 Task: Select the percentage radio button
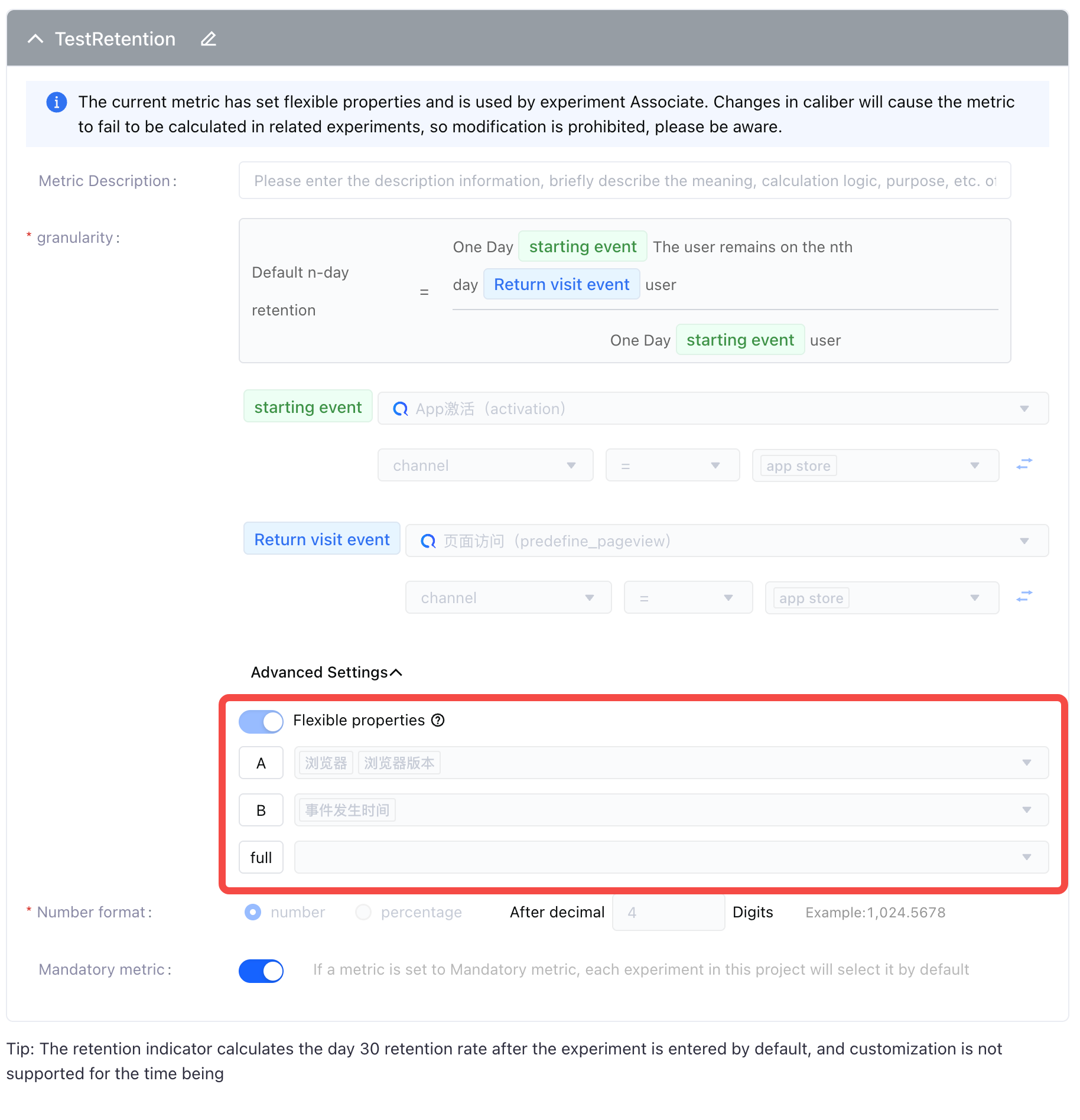coord(363,912)
